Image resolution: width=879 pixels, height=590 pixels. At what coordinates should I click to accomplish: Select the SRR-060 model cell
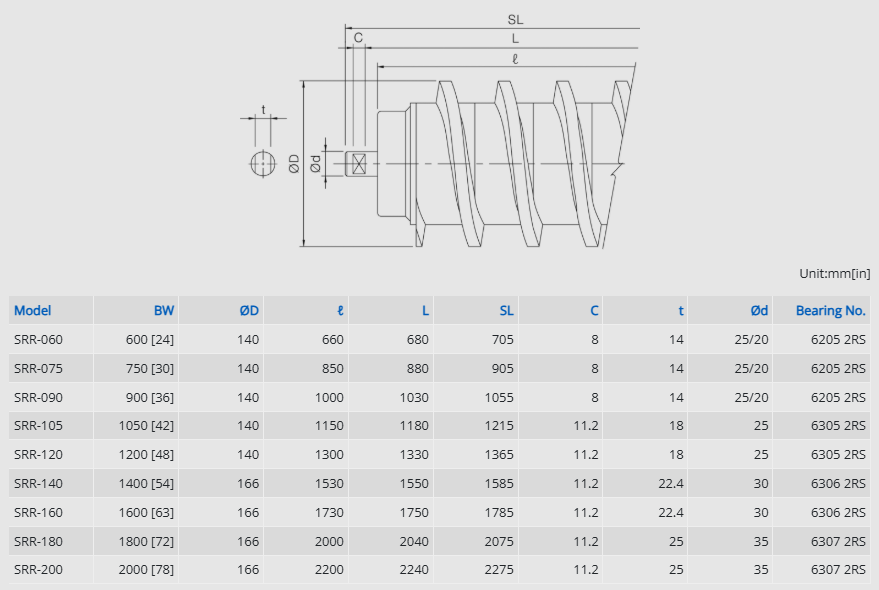click(x=38, y=339)
